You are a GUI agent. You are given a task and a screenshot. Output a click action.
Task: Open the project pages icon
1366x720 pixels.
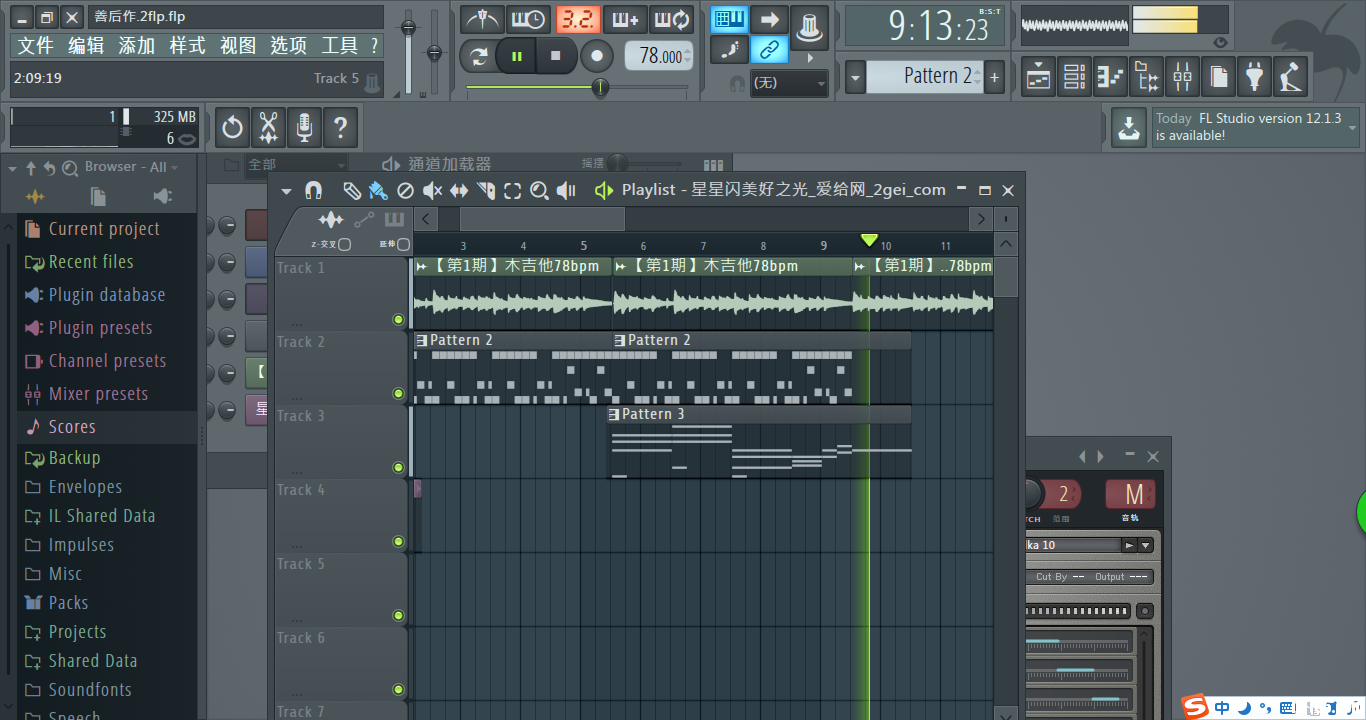coord(1218,76)
